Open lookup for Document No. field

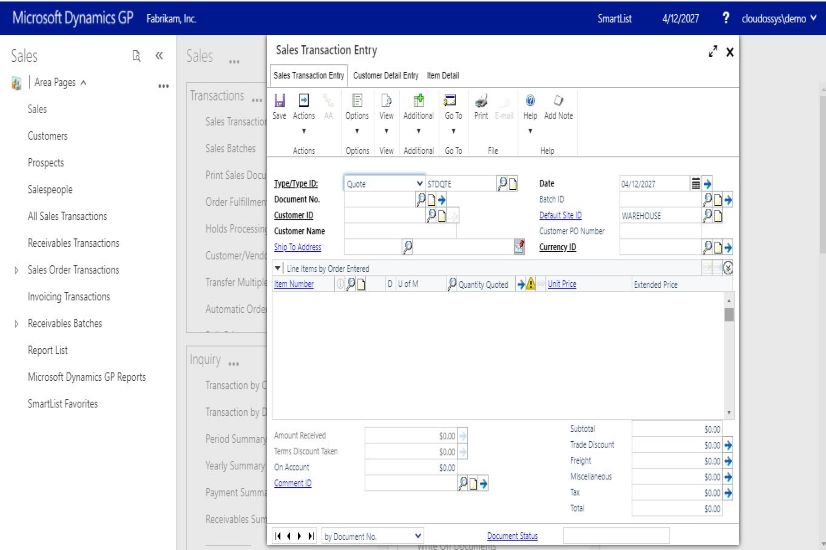(420, 200)
